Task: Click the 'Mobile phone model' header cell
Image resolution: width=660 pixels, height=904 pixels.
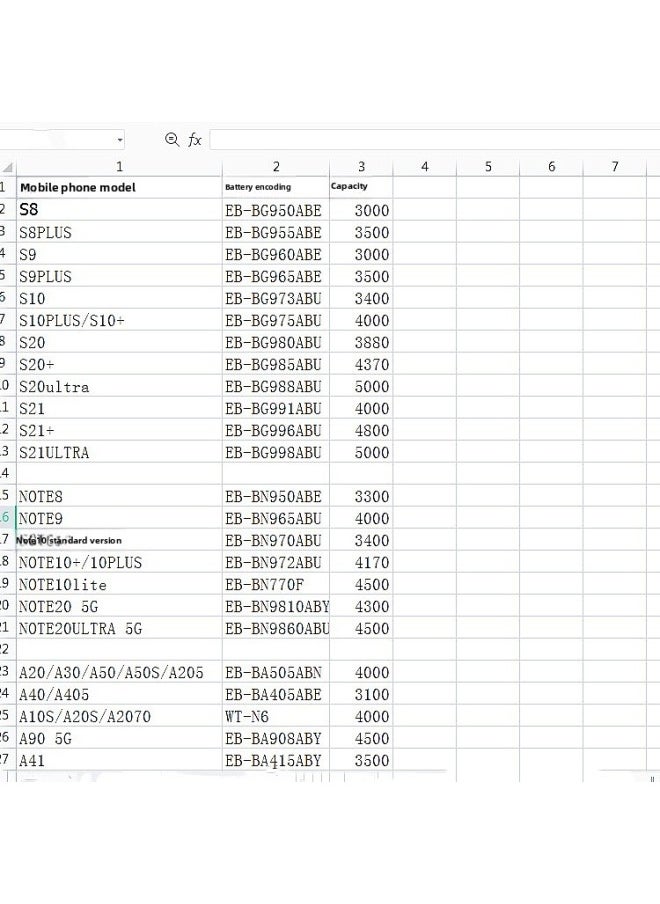Action: (119, 187)
